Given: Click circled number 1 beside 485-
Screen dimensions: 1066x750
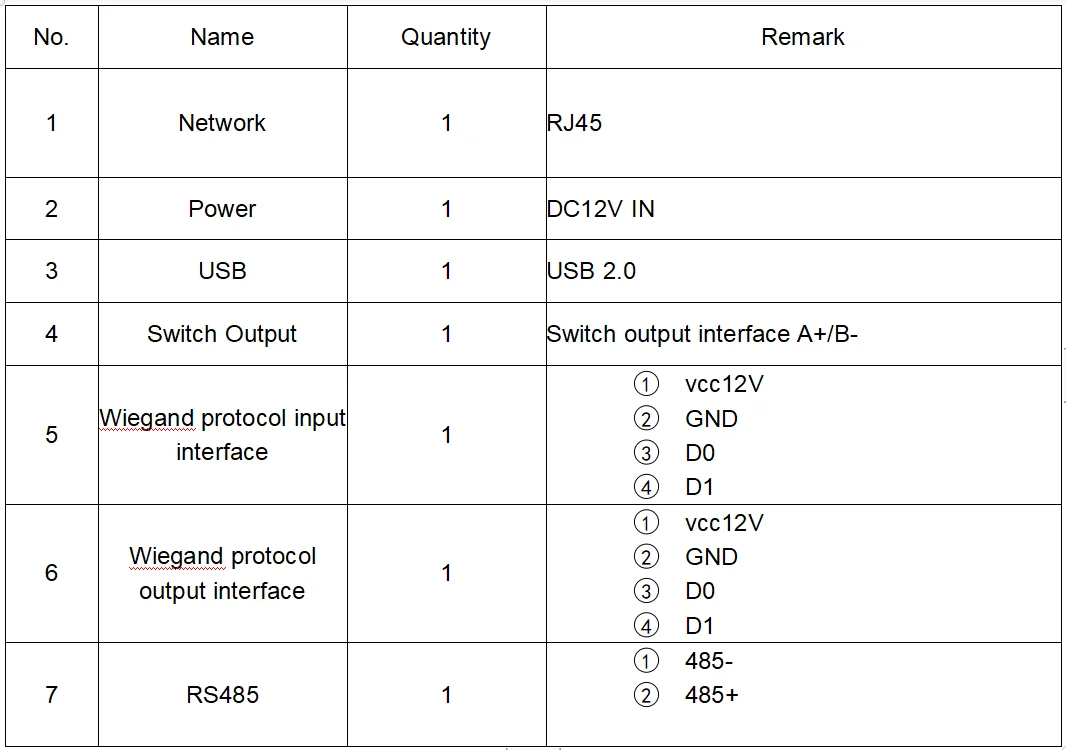Looking at the screenshot, I should 647,661.
